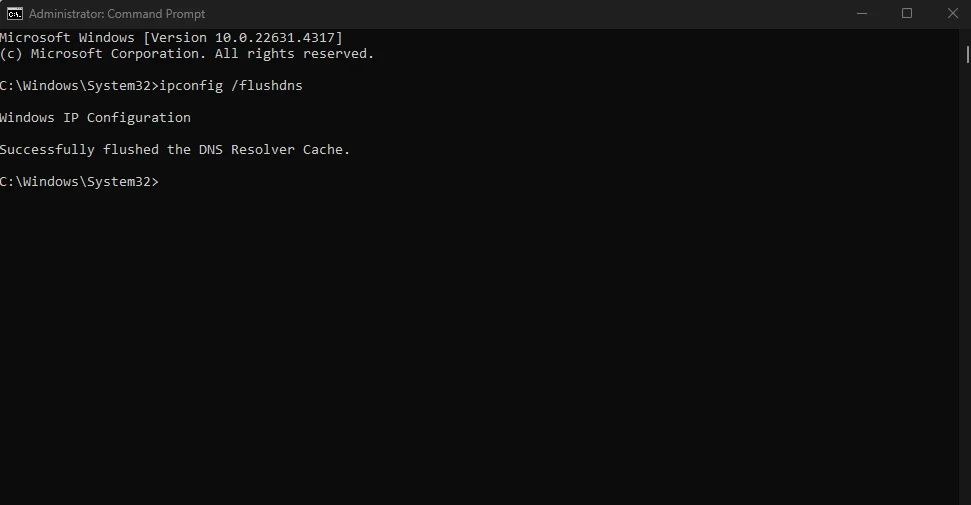
Task: Minimize the Command Prompt window
Action: 861,14
